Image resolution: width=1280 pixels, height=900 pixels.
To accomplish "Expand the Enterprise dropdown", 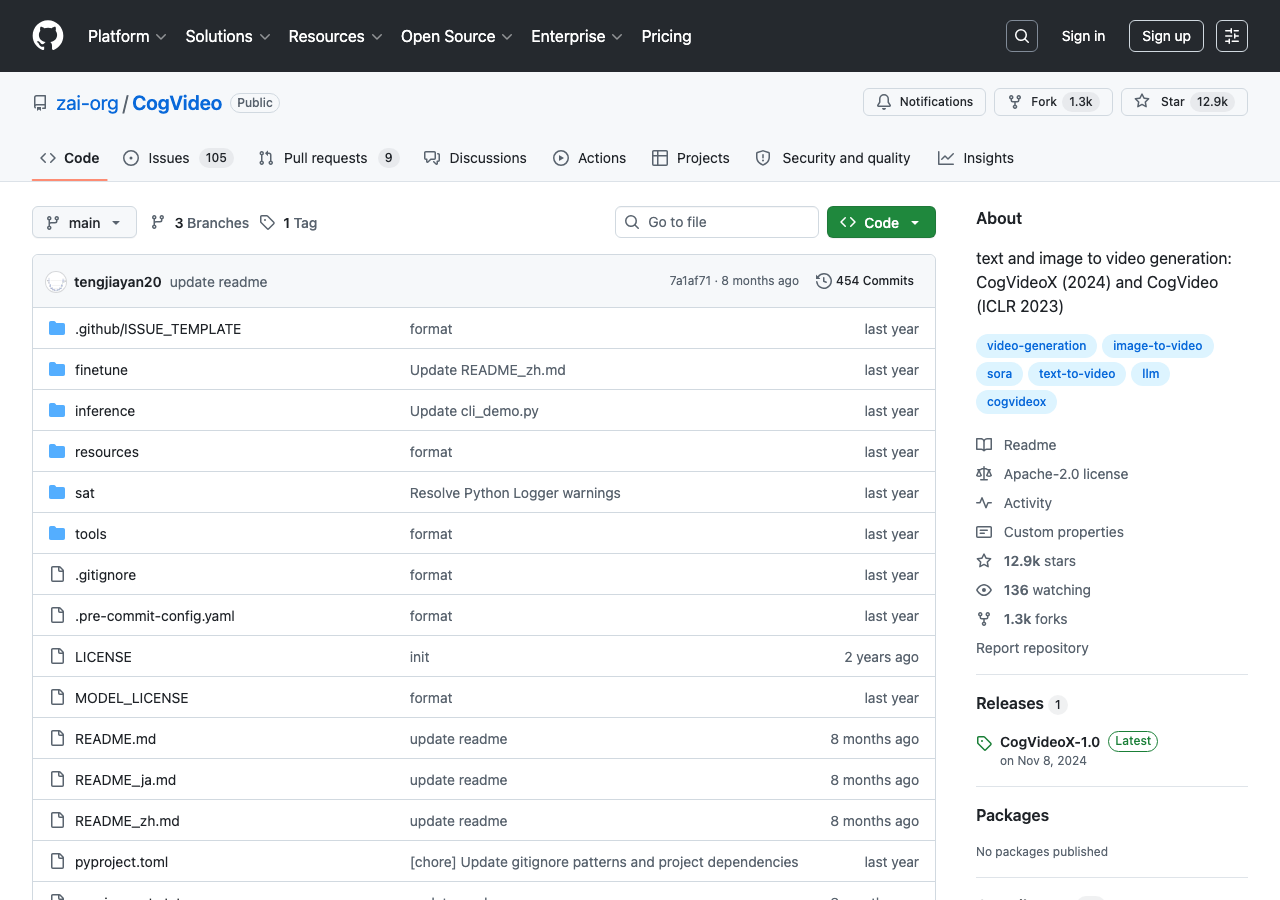I will click(577, 36).
